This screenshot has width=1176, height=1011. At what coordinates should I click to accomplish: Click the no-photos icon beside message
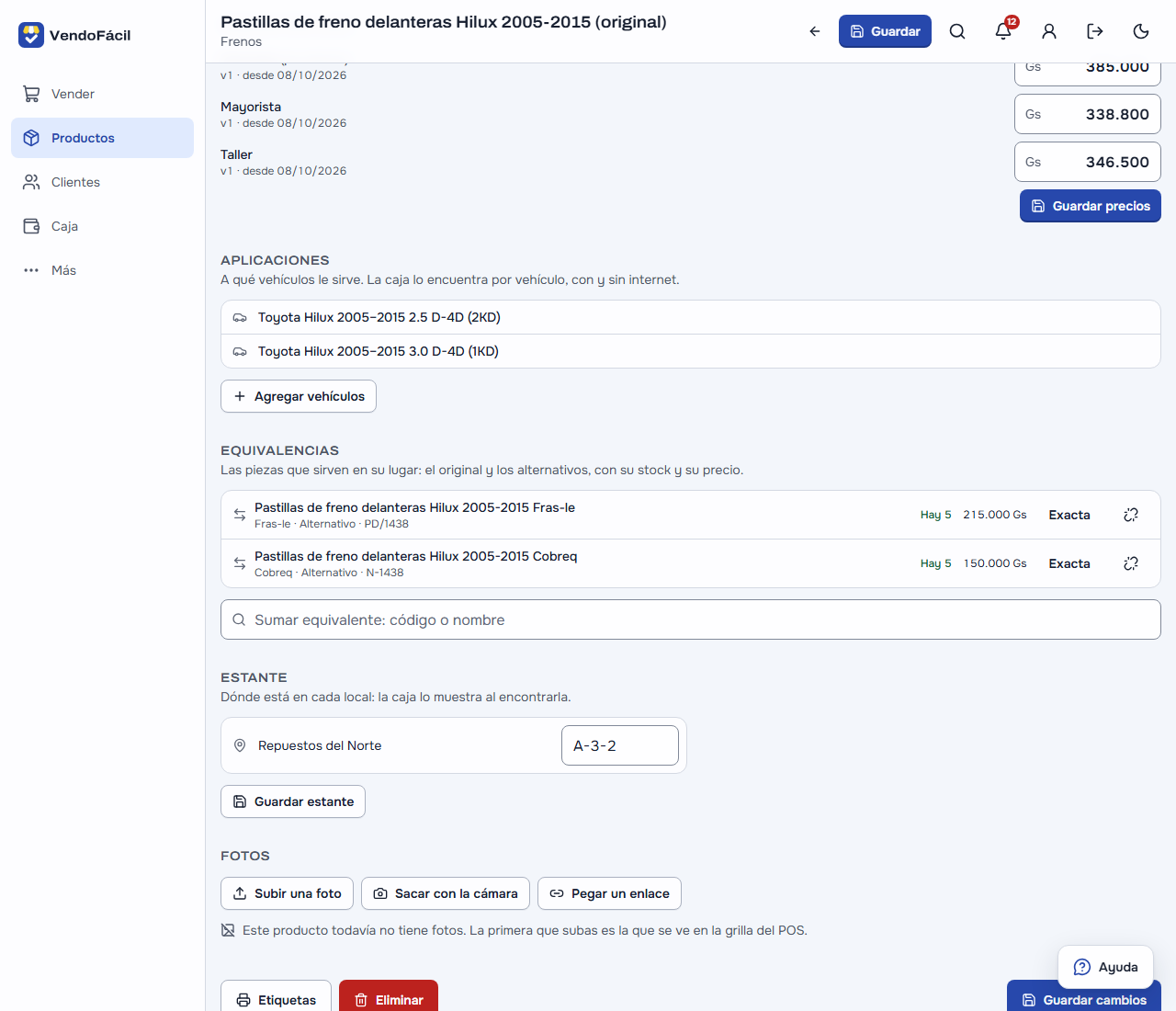(228, 930)
